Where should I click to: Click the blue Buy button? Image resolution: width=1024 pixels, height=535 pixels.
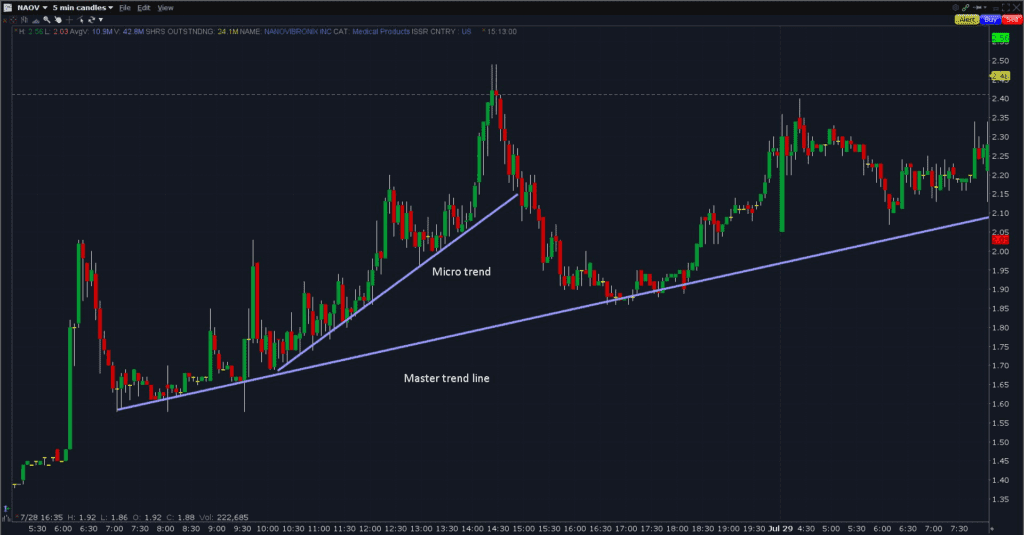(990, 19)
